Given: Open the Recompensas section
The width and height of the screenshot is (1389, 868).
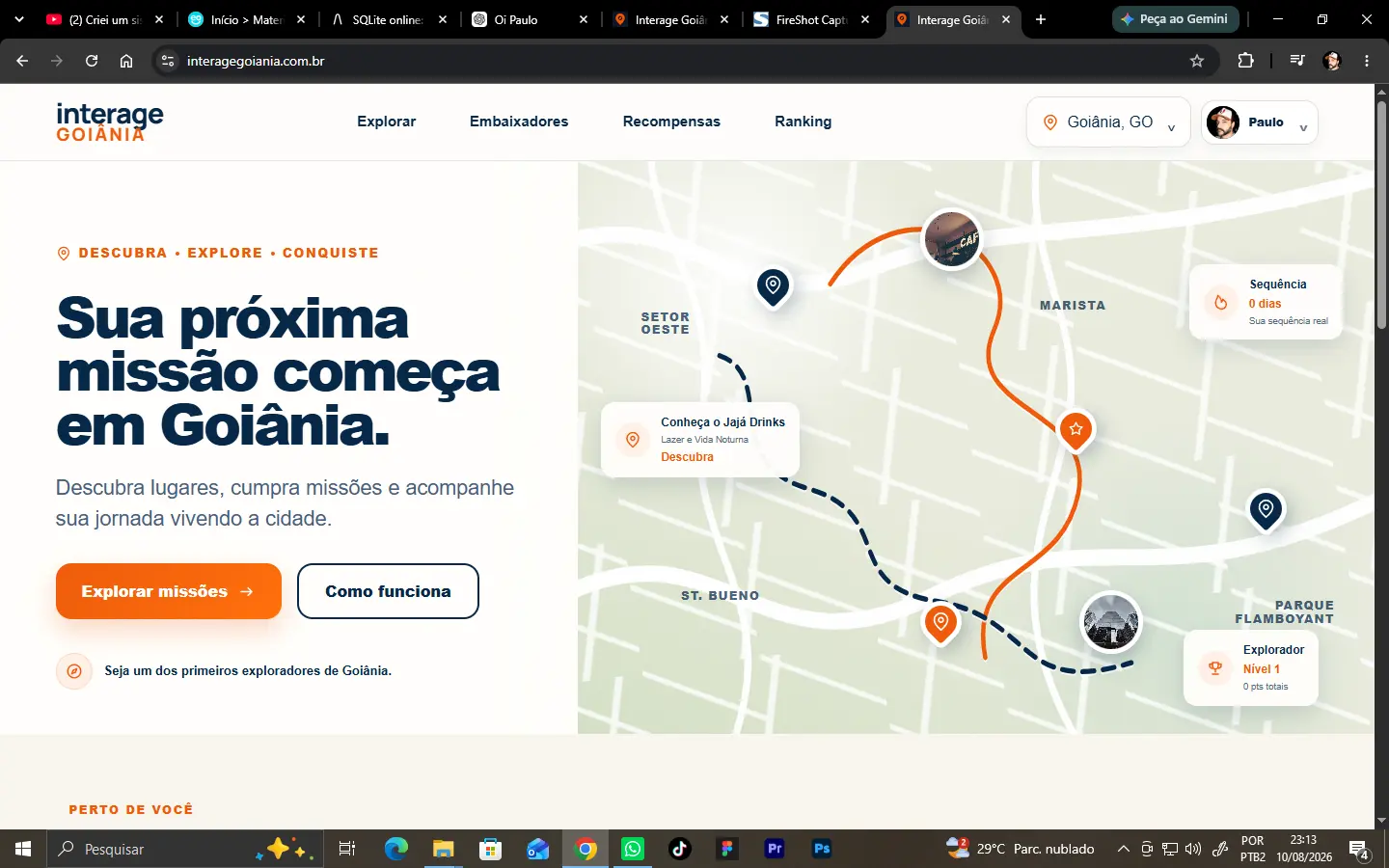Looking at the screenshot, I should click(x=671, y=122).
